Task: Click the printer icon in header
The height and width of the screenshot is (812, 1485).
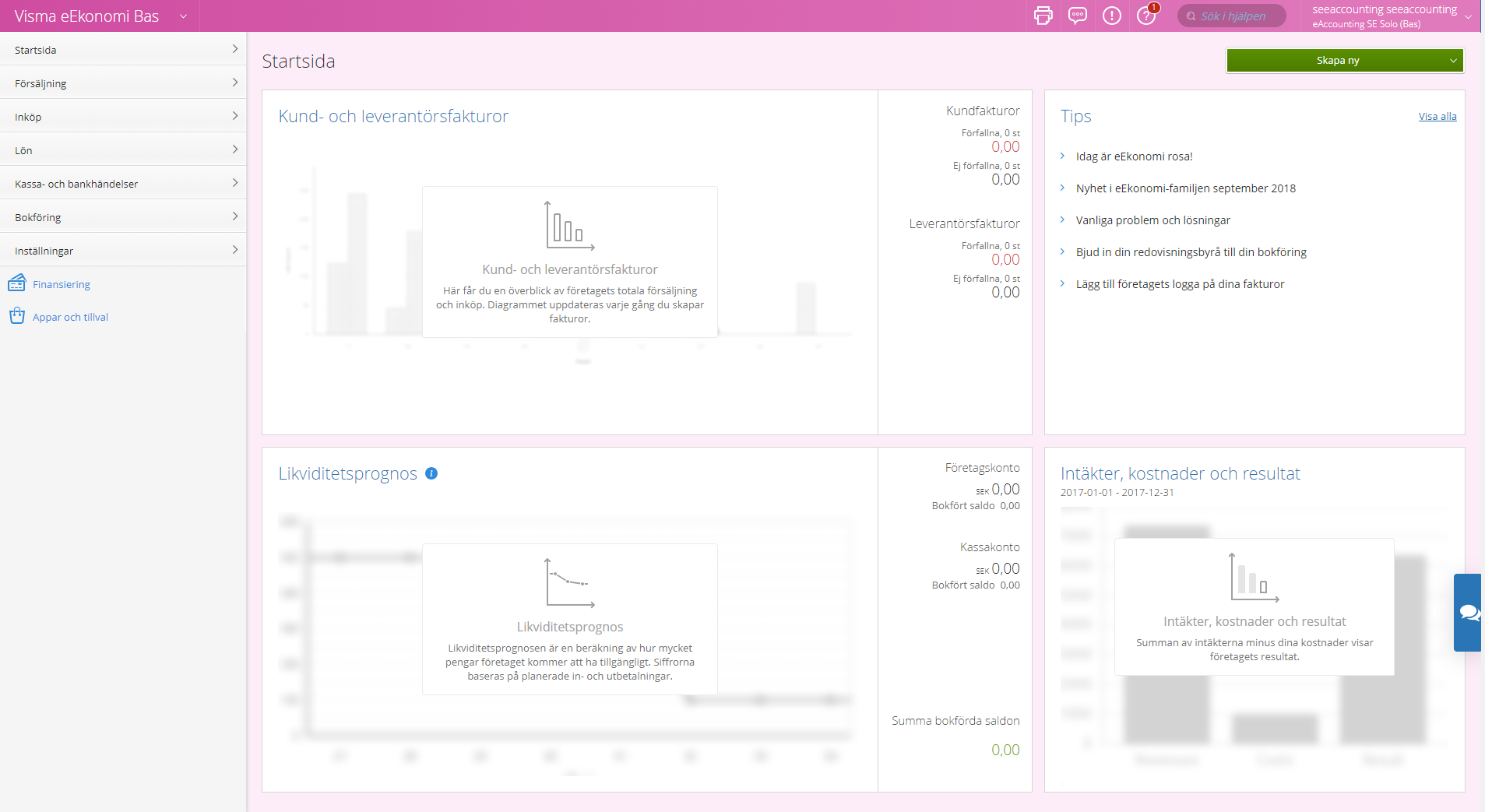Action: [1043, 16]
